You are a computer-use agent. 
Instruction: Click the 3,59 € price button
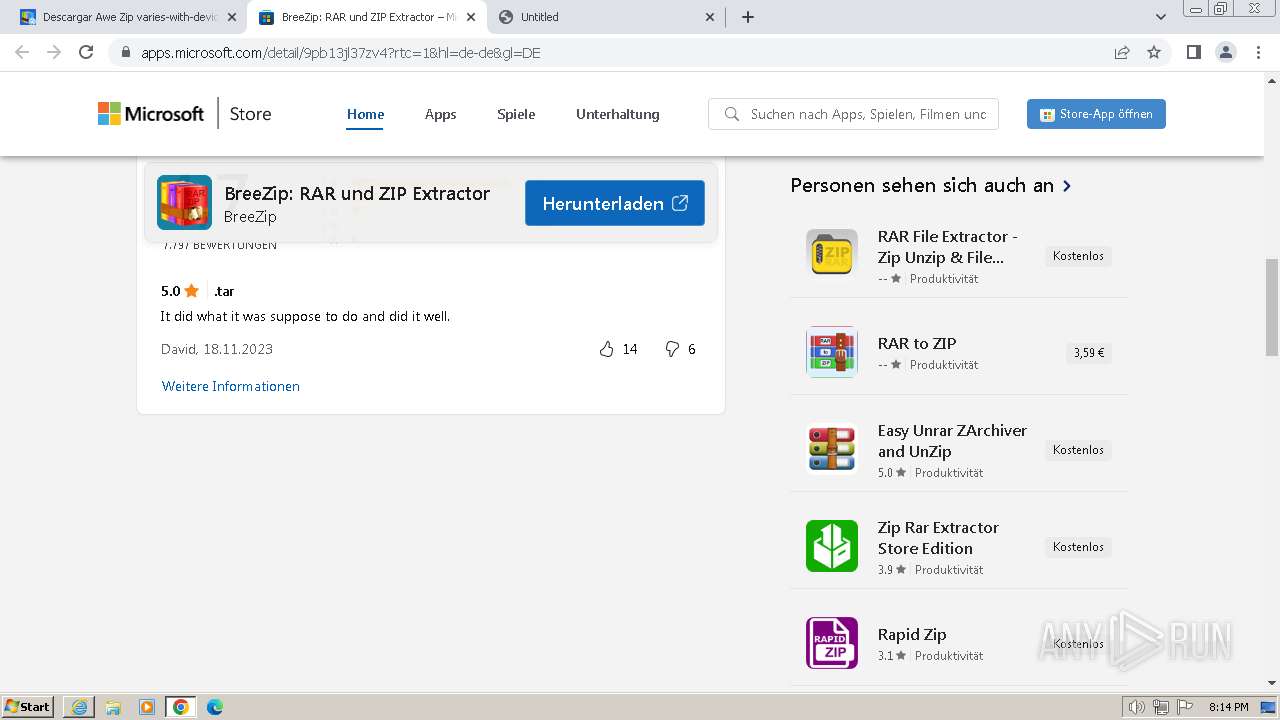pos(1089,353)
